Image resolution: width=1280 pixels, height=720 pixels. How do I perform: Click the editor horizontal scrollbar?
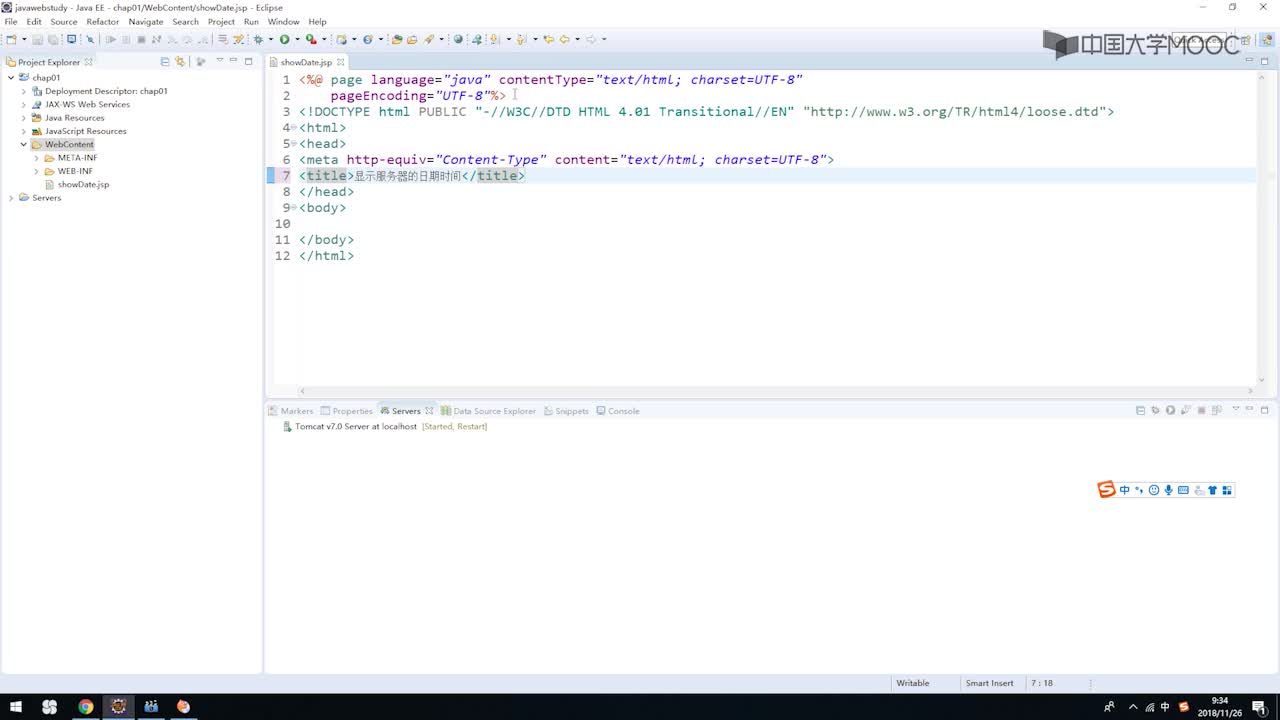[x=776, y=391]
